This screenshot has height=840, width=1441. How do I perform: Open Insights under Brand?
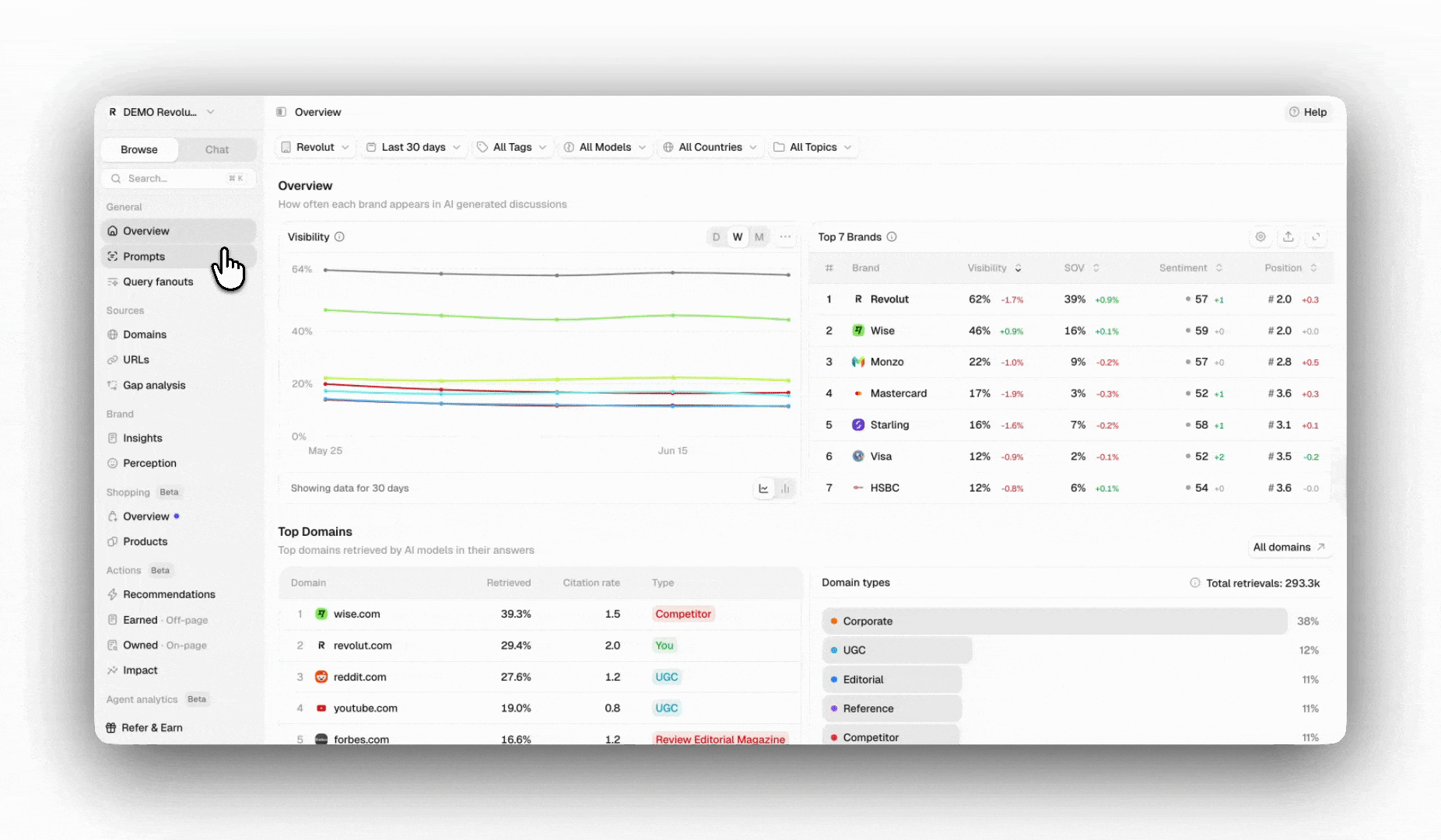click(x=179, y=439)
